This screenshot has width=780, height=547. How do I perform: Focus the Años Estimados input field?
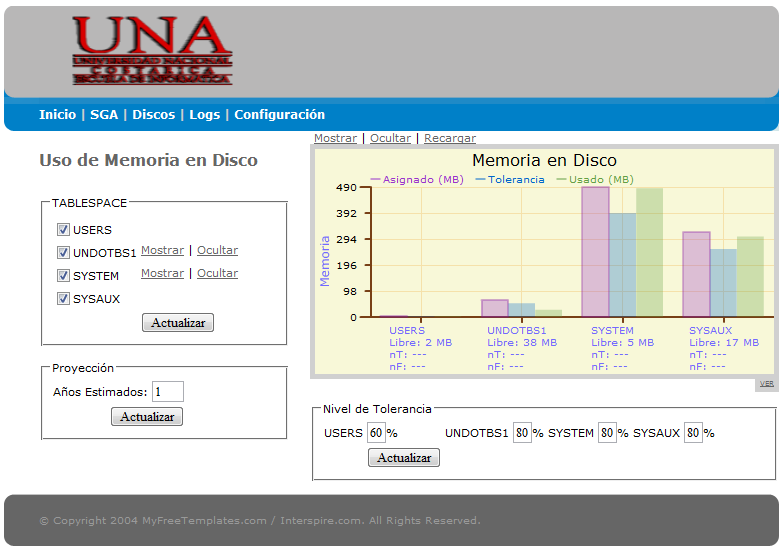(168, 392)
